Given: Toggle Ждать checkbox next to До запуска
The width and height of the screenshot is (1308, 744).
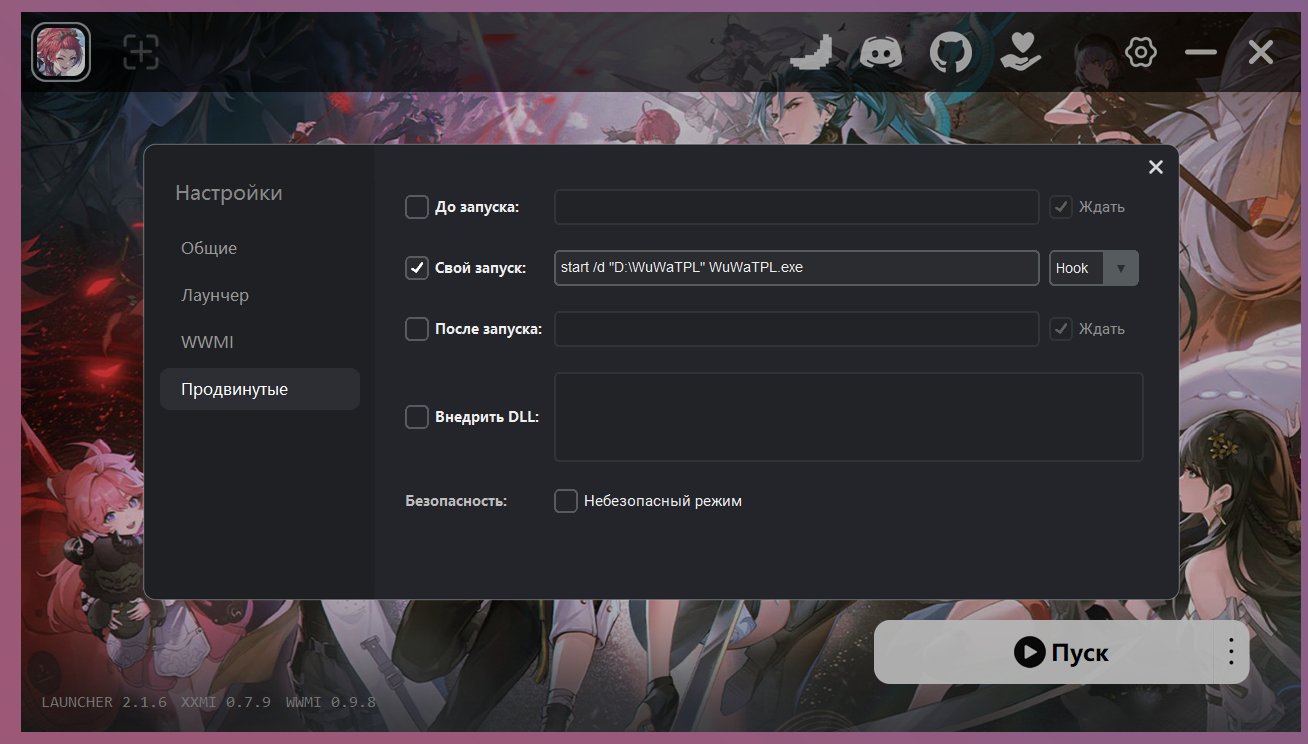Looking at the screenshot, I should point(1061,207).
